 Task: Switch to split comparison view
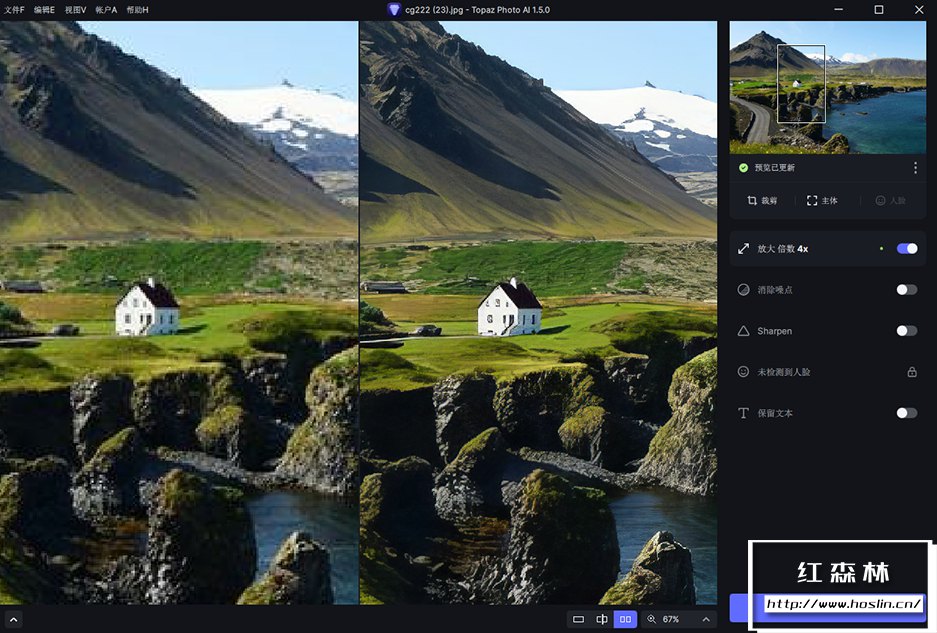pos(602,619)
